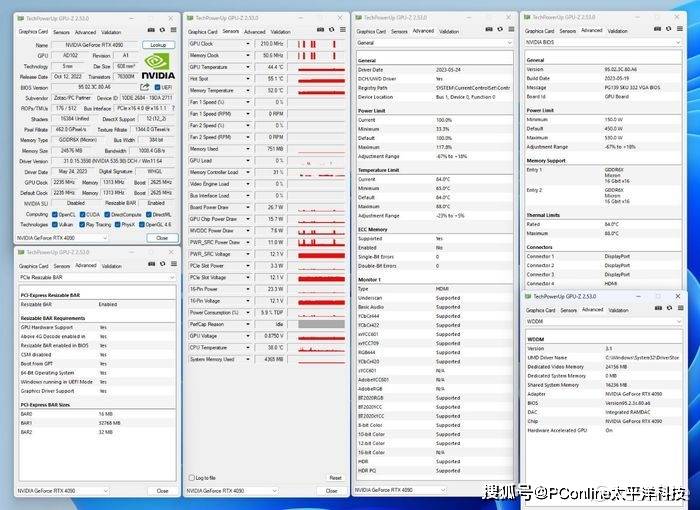
Task: Click refresh icon in the WDDM window
Action: [x=669, y=308]
